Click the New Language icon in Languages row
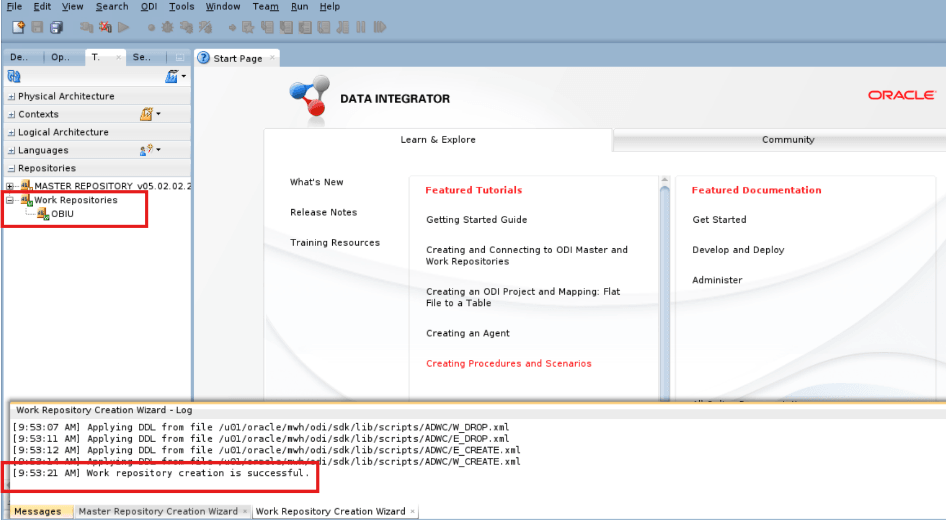The width and height of the screenshot is (946, 520). (x=146, y=150)
